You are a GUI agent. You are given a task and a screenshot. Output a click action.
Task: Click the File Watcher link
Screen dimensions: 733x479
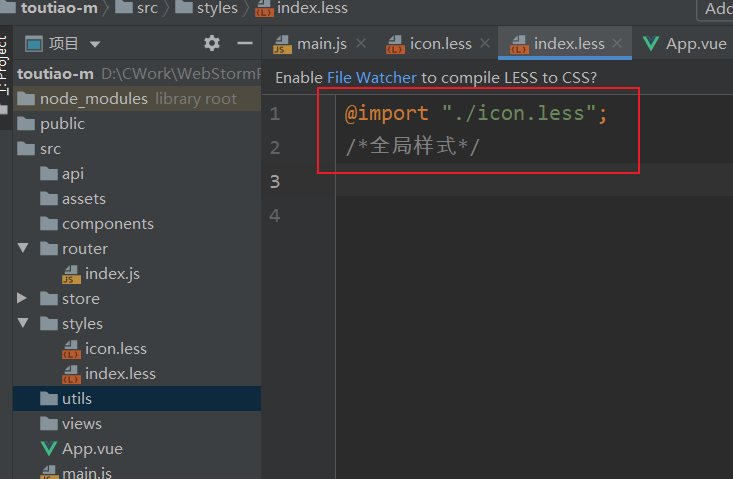point(372,78)
